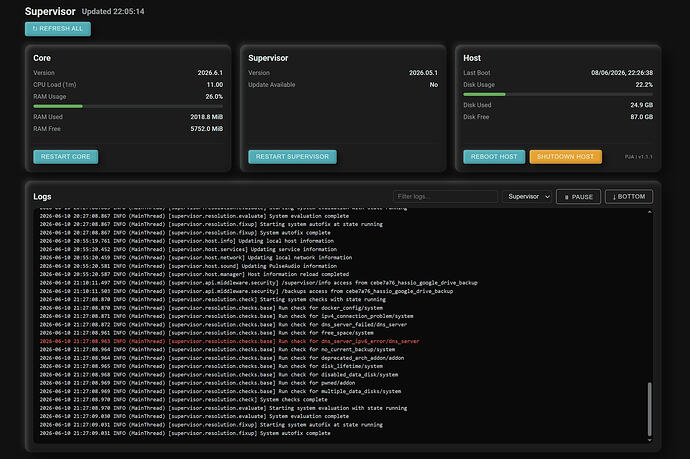Select the log line about docker_config/system check

click(x=211, y=308)
